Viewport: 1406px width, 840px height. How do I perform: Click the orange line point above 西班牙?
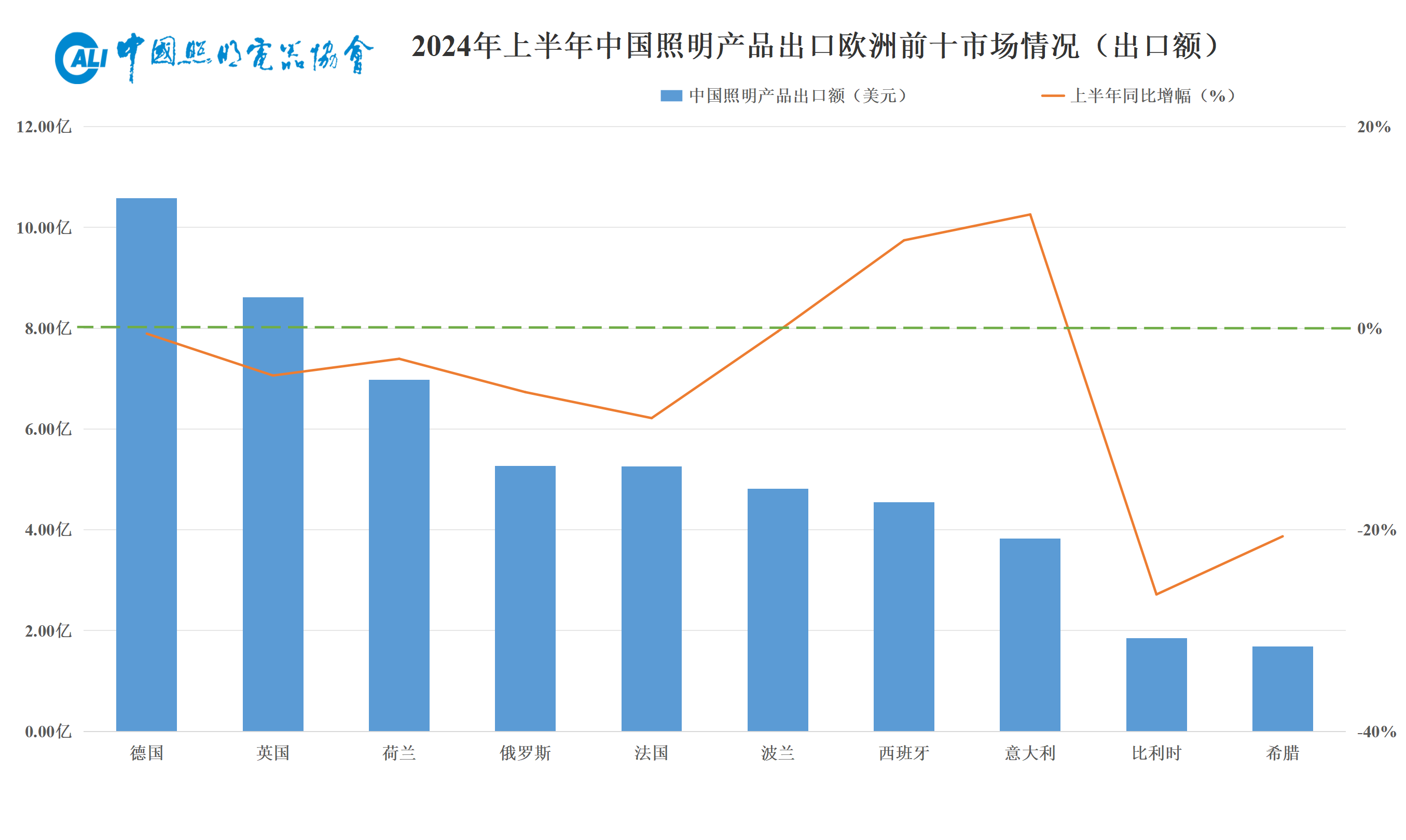904,241
